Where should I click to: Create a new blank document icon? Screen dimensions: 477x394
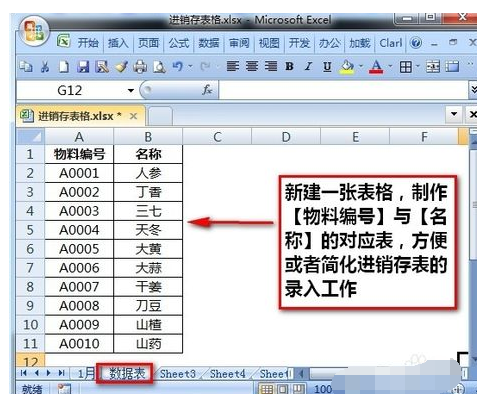[x=64, y=67]
